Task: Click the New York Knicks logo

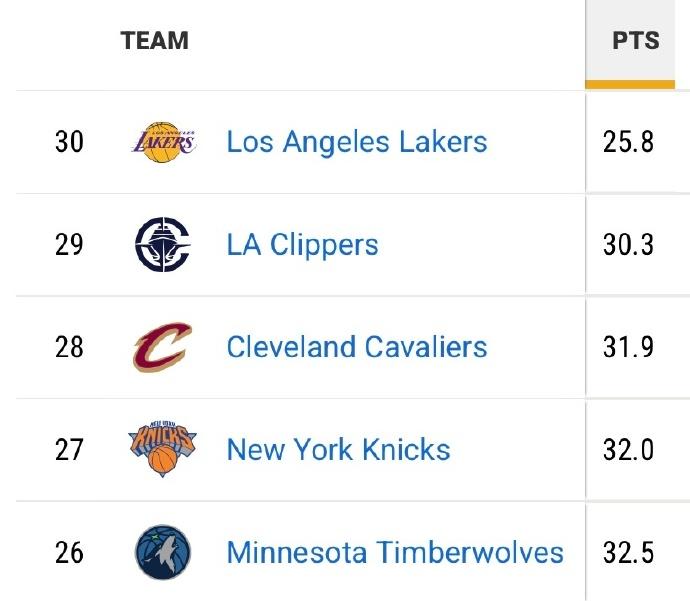Action: 162,450
